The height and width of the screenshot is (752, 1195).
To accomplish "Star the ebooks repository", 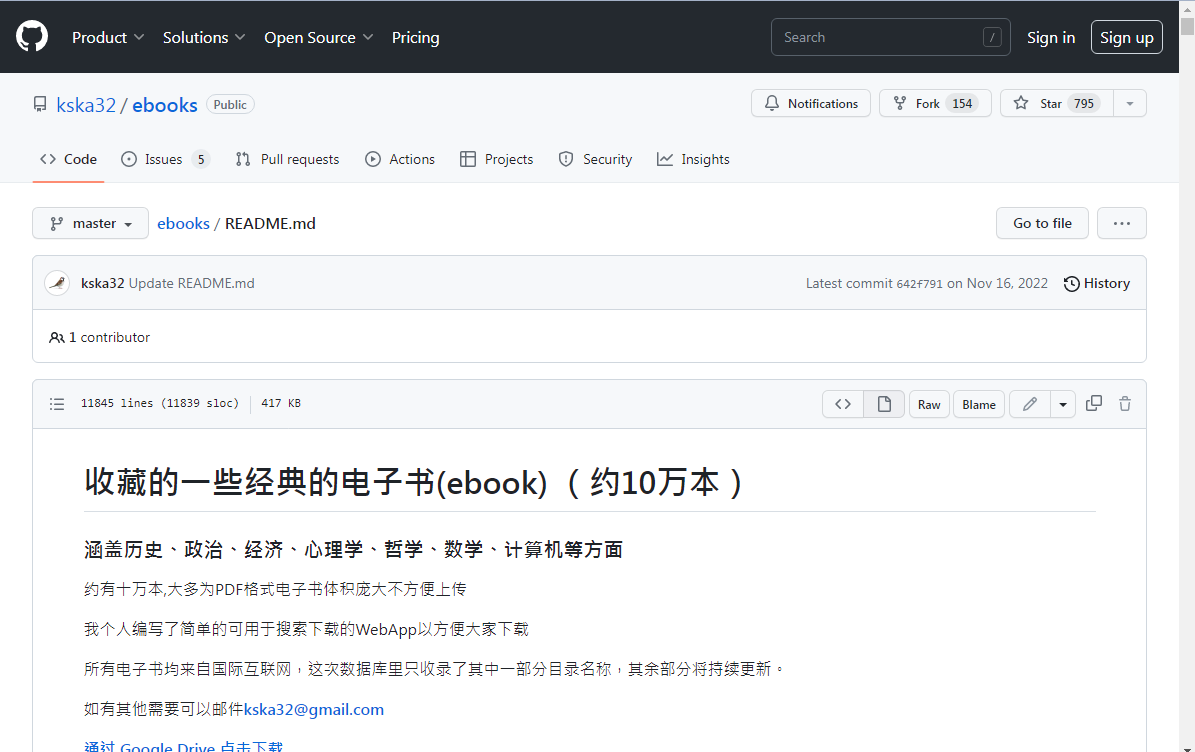I will coord(1057,104).
